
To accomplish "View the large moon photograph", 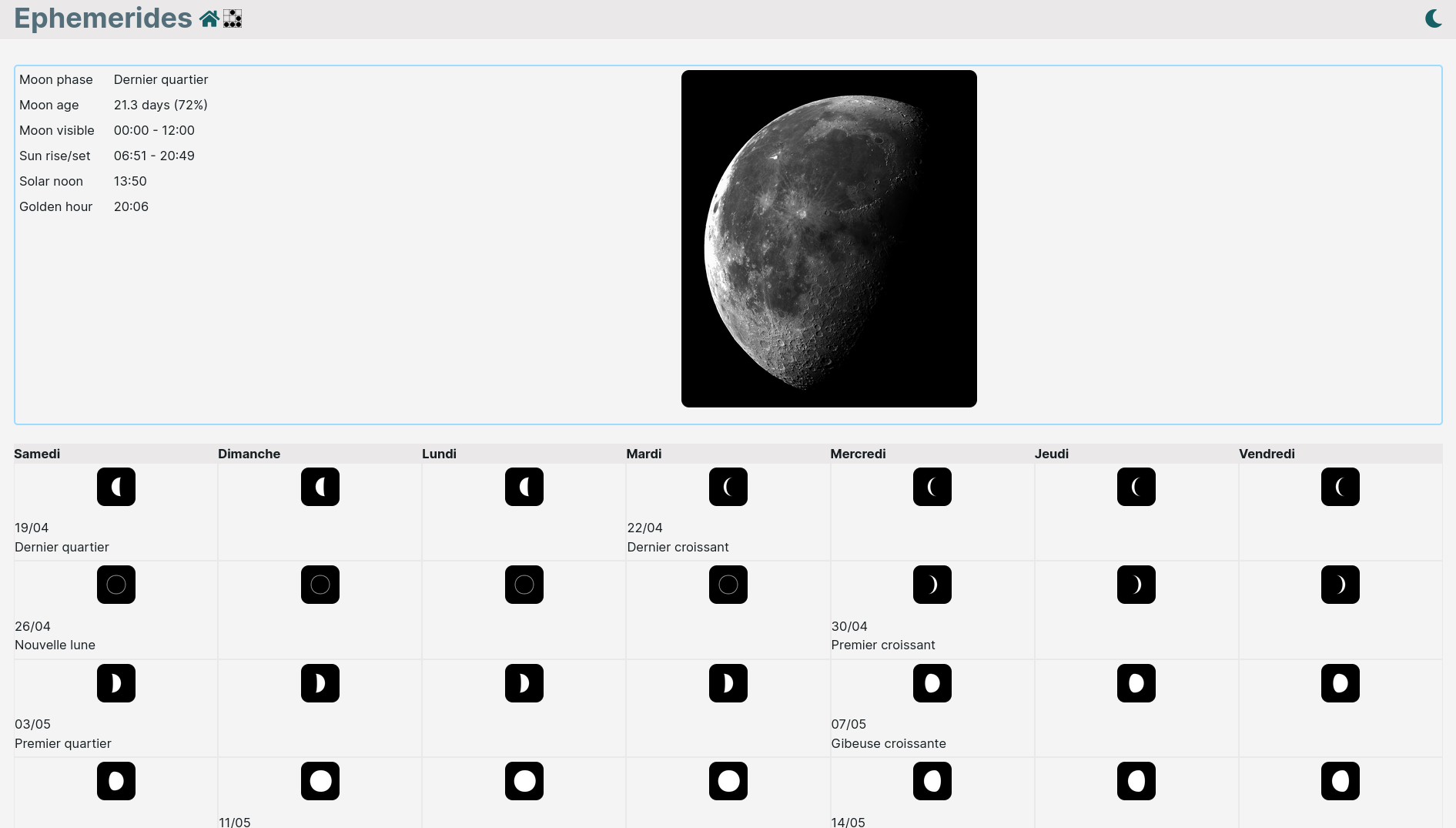I will click(829, 239).
